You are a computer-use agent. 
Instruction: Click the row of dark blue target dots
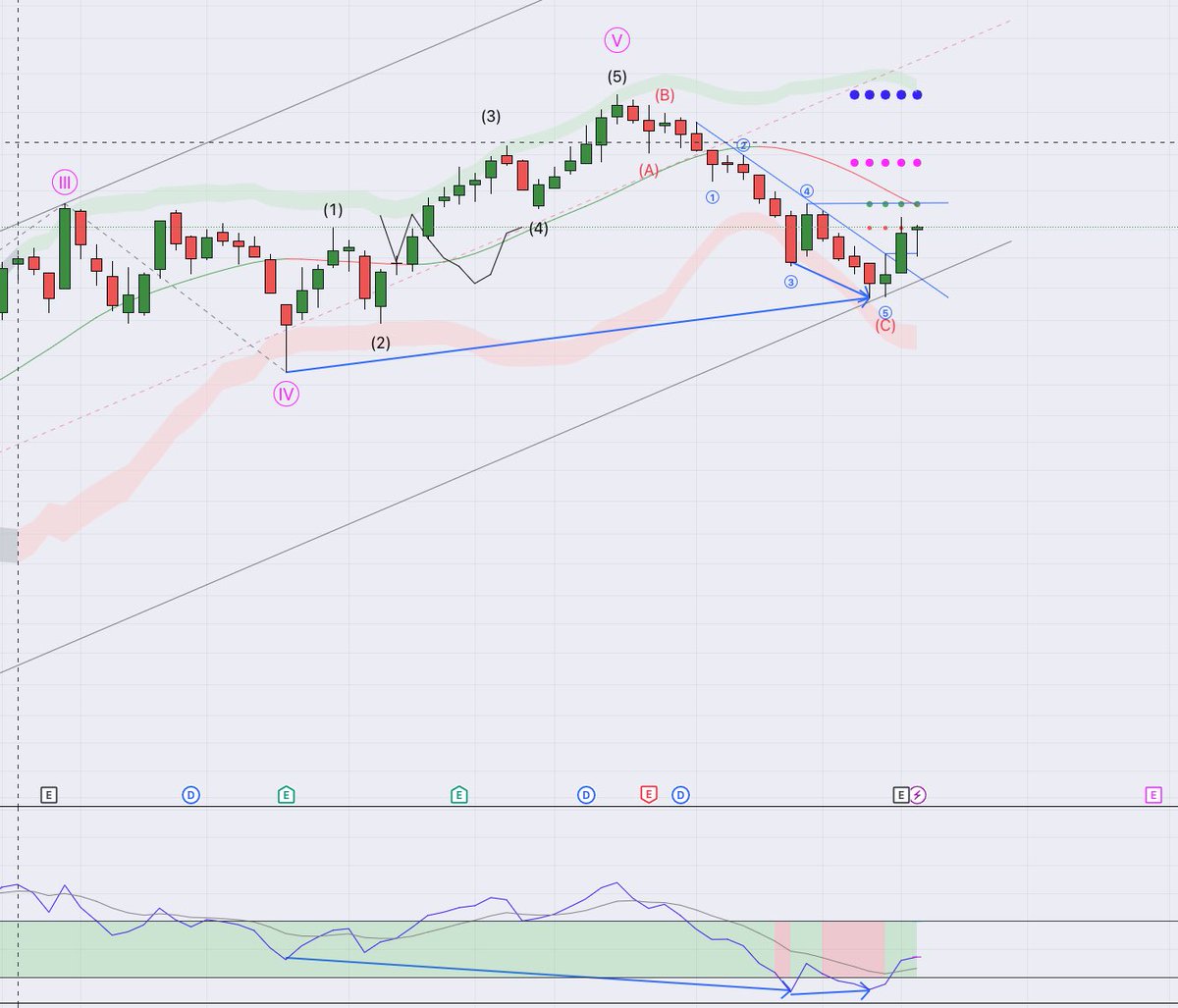click(x=885, y=95)
